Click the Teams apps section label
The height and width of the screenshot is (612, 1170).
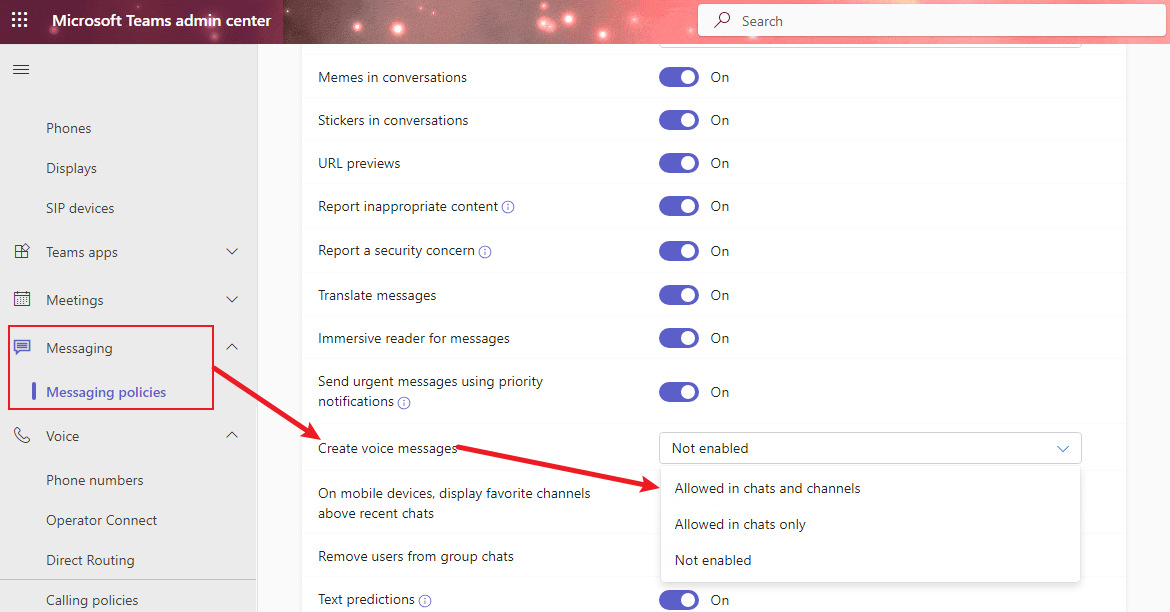tap(82, 252)
